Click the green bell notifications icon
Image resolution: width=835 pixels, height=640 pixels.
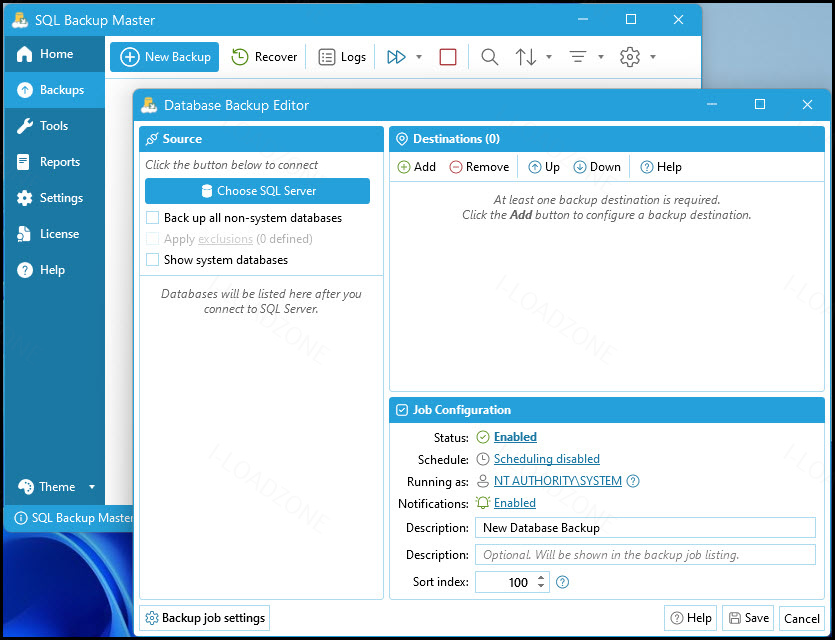point(482,503)
